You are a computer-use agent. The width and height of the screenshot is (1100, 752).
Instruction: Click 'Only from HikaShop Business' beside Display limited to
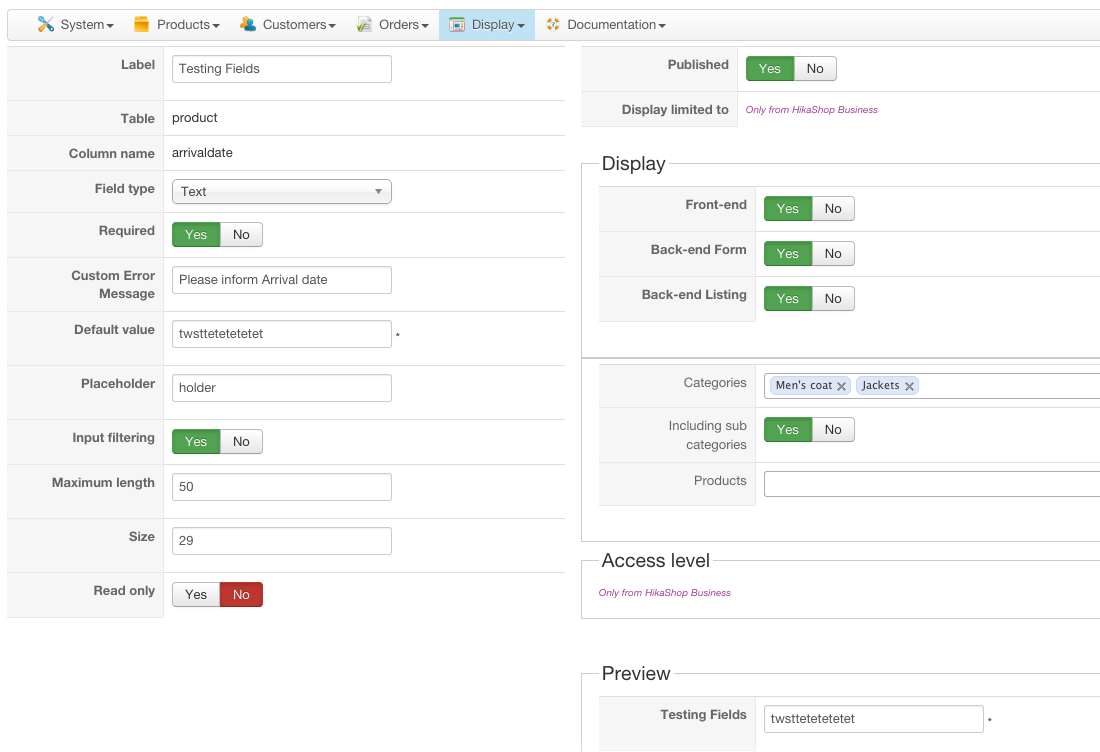pos(811,110)
